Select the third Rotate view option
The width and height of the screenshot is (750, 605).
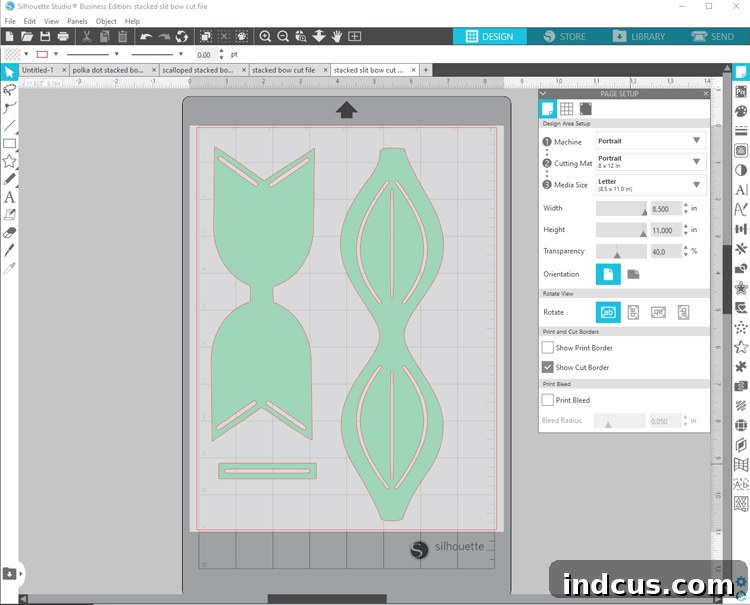click(x=658, y=312)
